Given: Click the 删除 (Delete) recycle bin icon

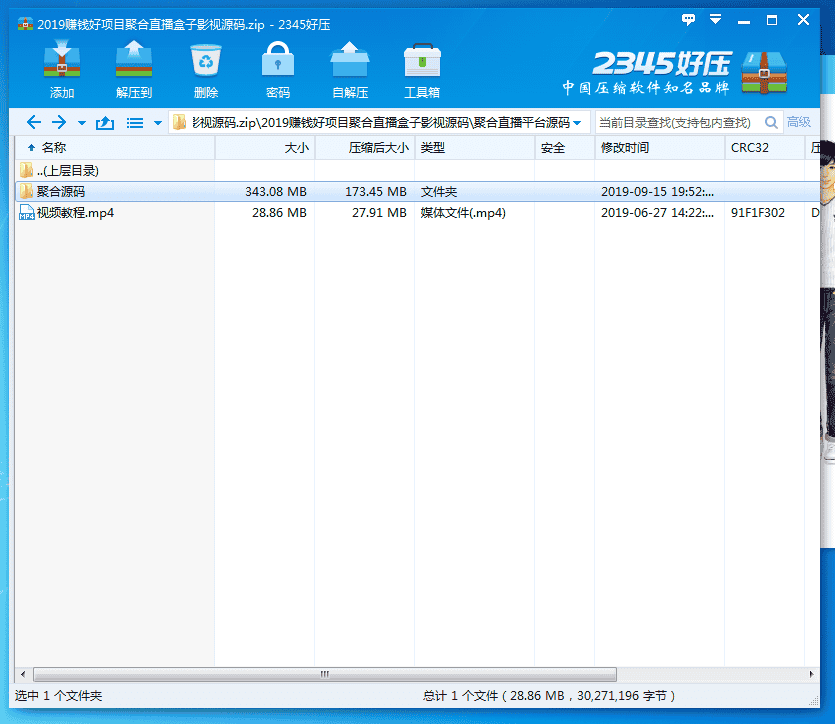Looking at the screenshot, I should click(x=206, y=69).
